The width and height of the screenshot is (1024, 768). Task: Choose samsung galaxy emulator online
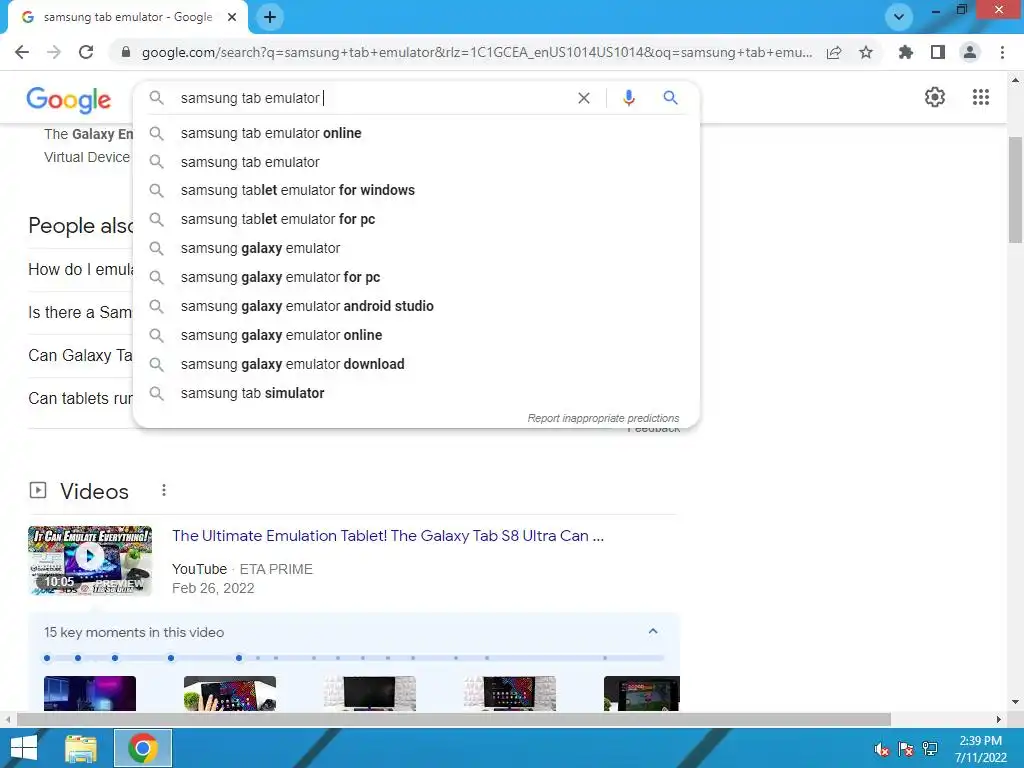click(x=416, y=335)
